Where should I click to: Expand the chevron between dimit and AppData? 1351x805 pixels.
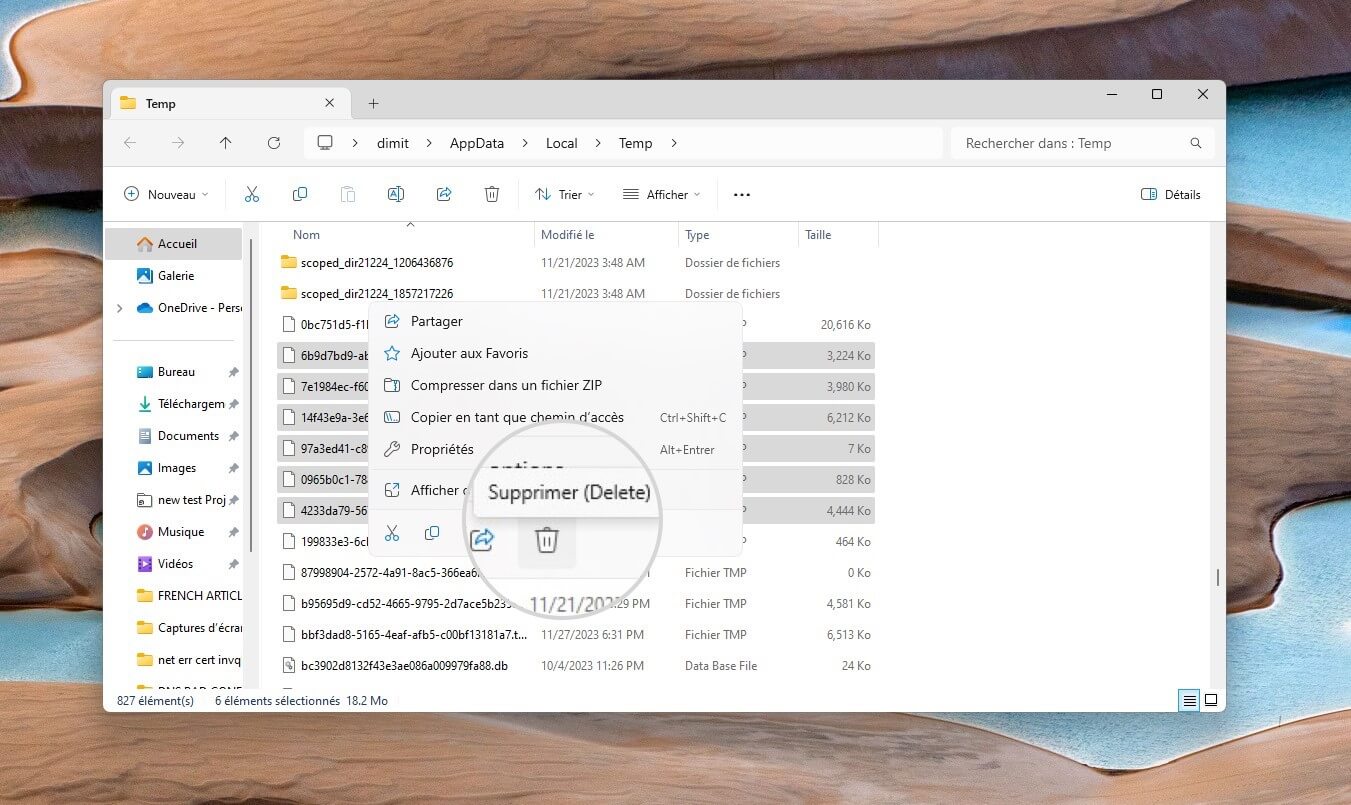pyautogui.click(x=429, y=143)
